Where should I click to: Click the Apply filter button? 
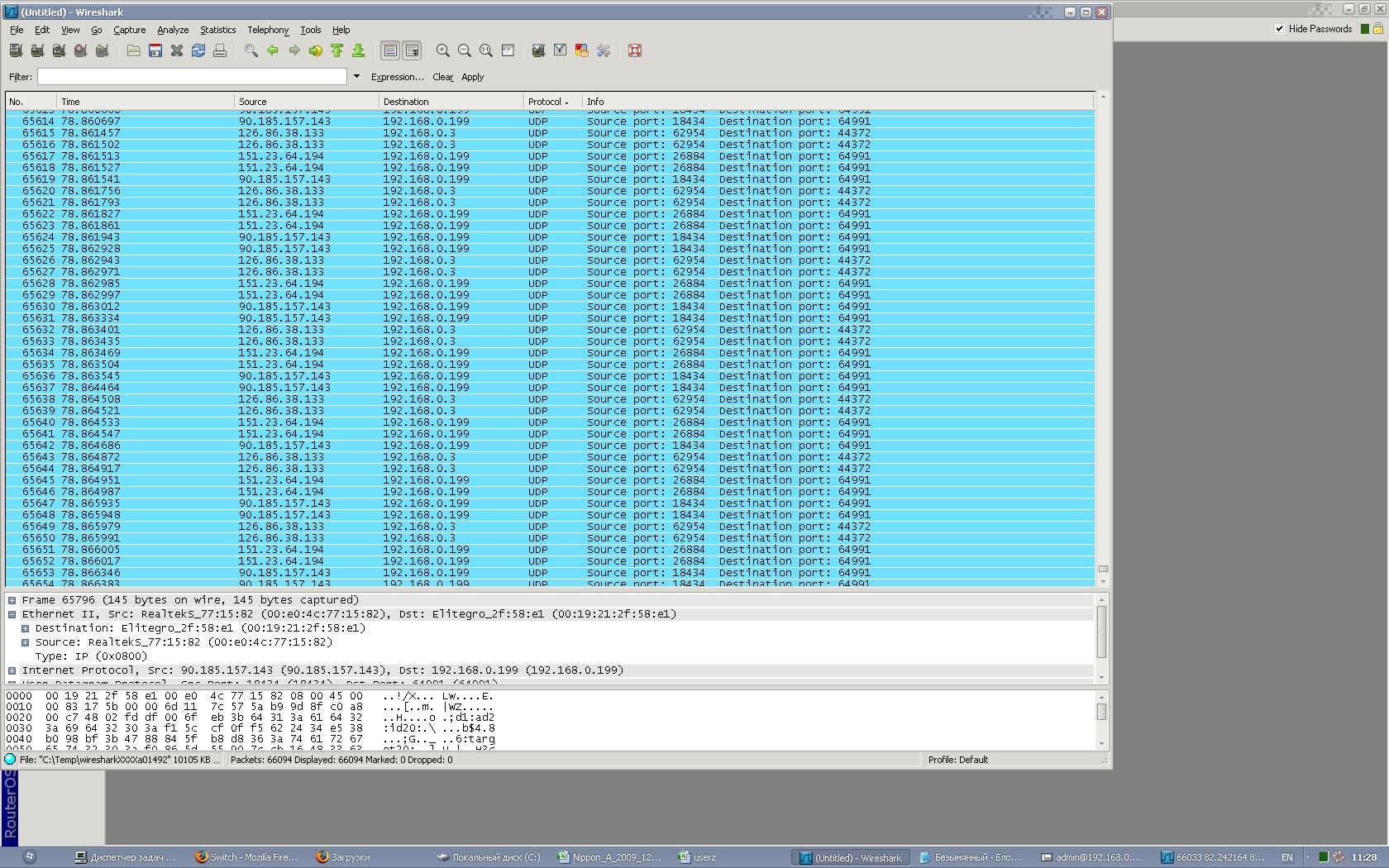[472, 77]
